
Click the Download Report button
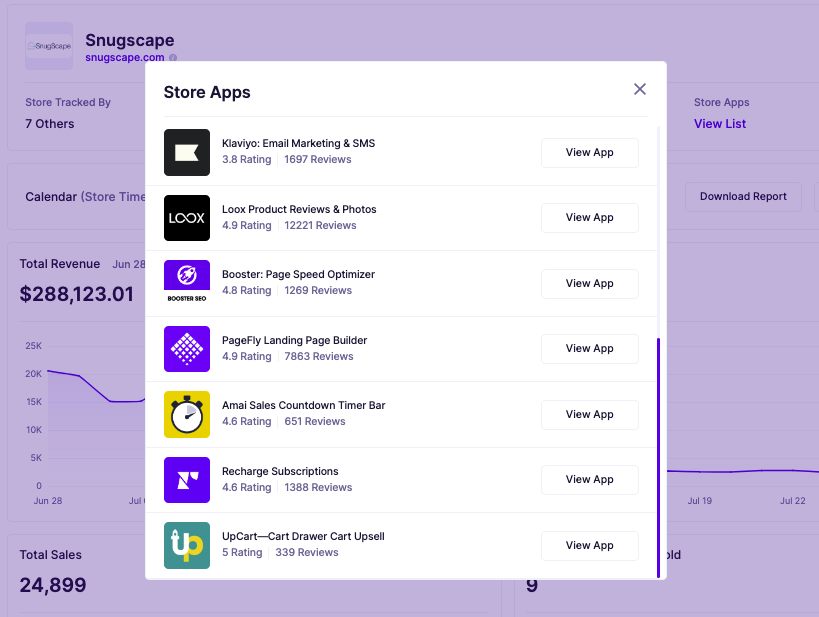tap(743, 197)
